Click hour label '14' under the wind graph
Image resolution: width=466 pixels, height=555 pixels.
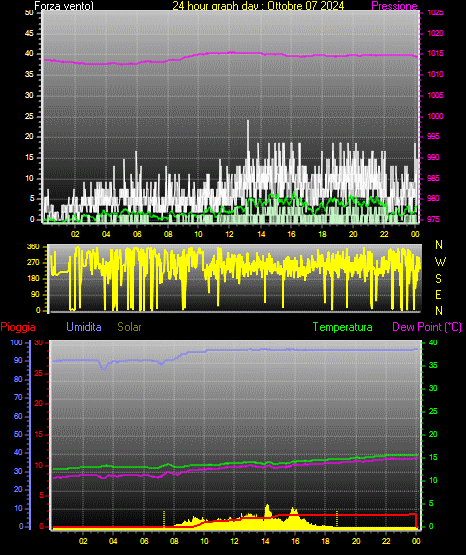(261, 234)
